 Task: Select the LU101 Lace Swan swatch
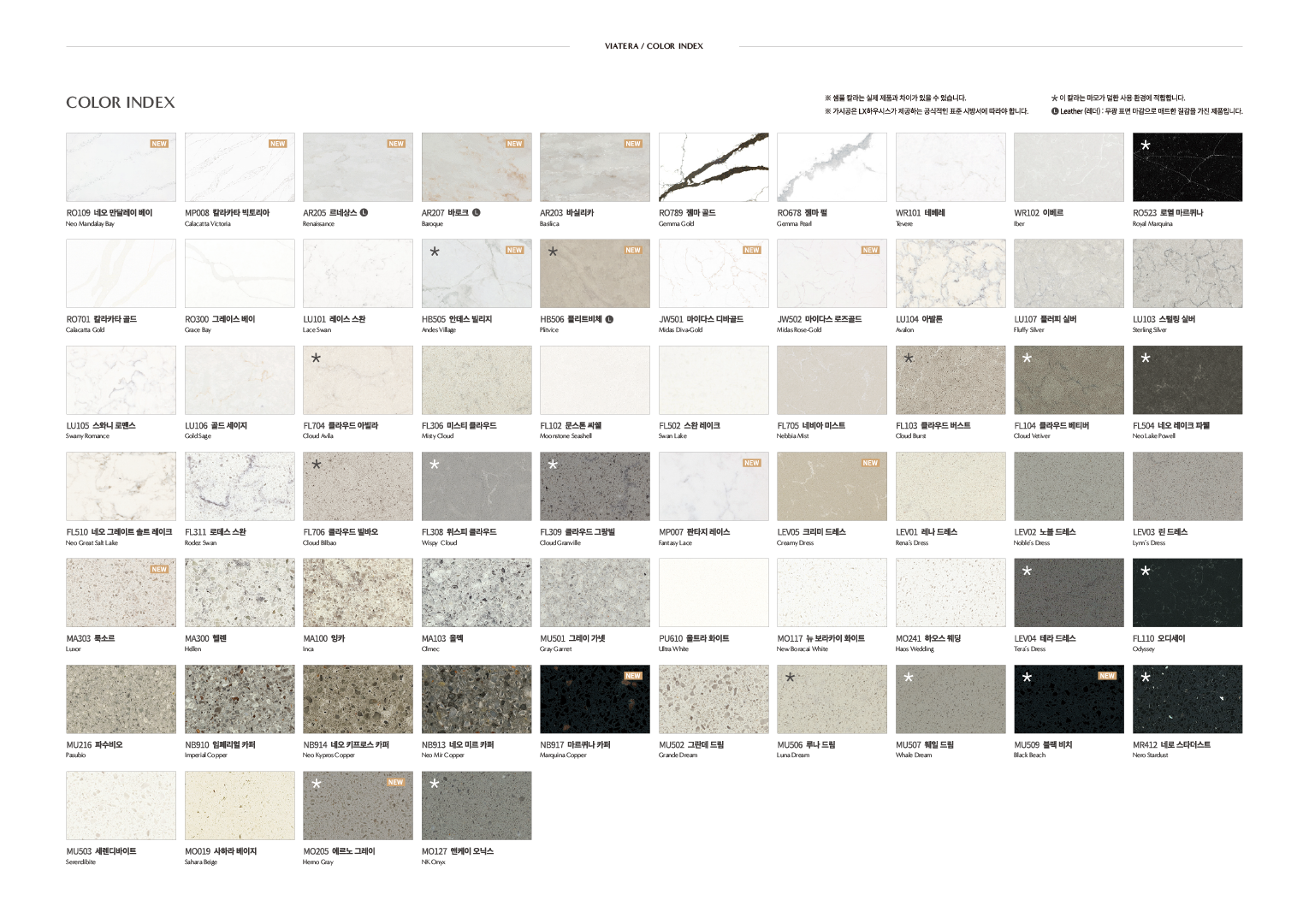[x=358, y=274]
